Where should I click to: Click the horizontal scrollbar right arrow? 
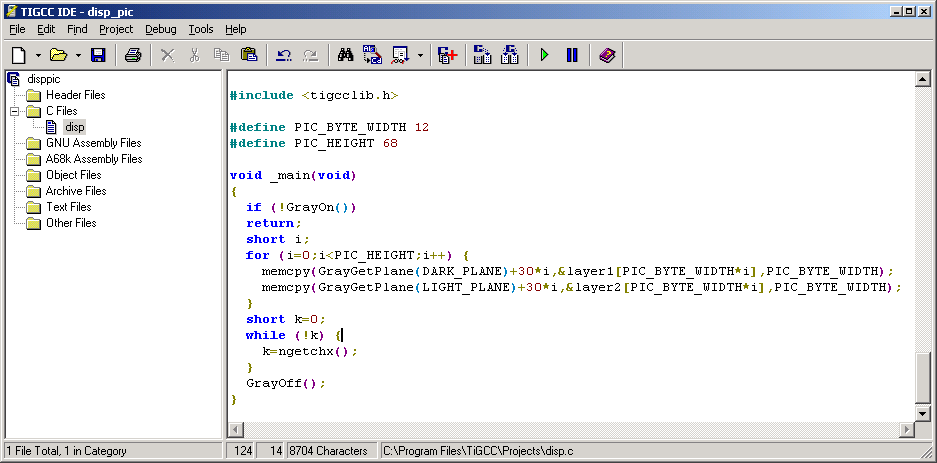[x=908, y=429]
